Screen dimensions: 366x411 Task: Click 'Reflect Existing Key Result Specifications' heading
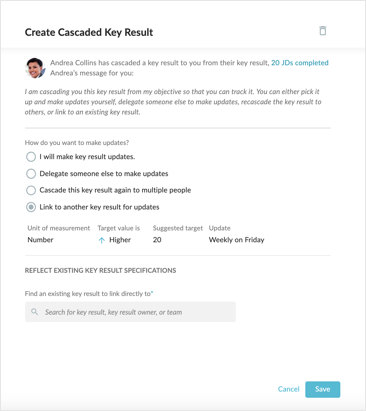pos(100,270)
